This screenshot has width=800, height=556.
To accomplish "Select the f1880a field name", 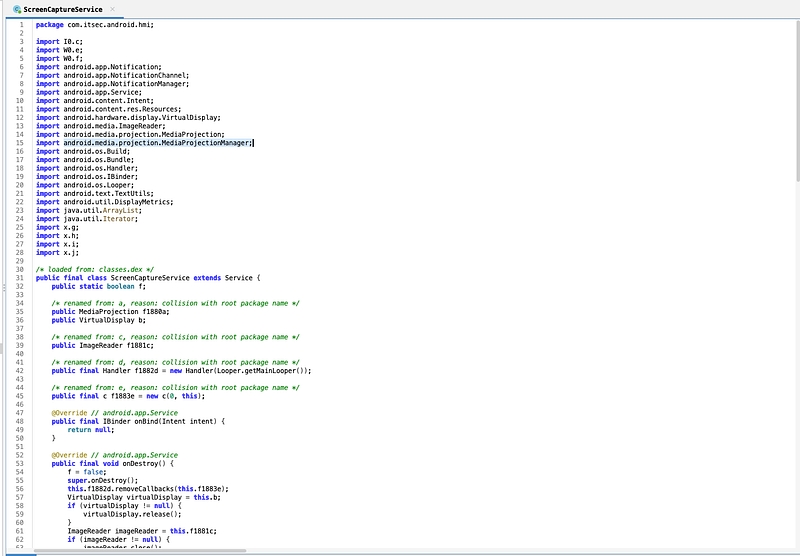I will [152, 312].
